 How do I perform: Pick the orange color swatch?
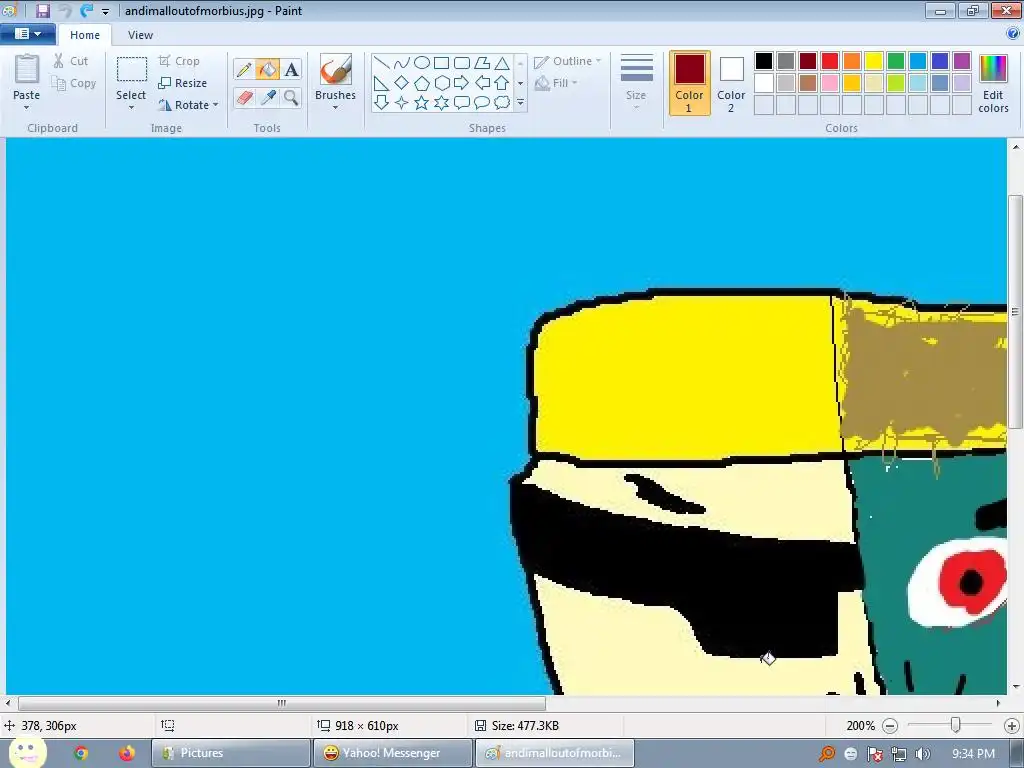click(x=852, y=61)
